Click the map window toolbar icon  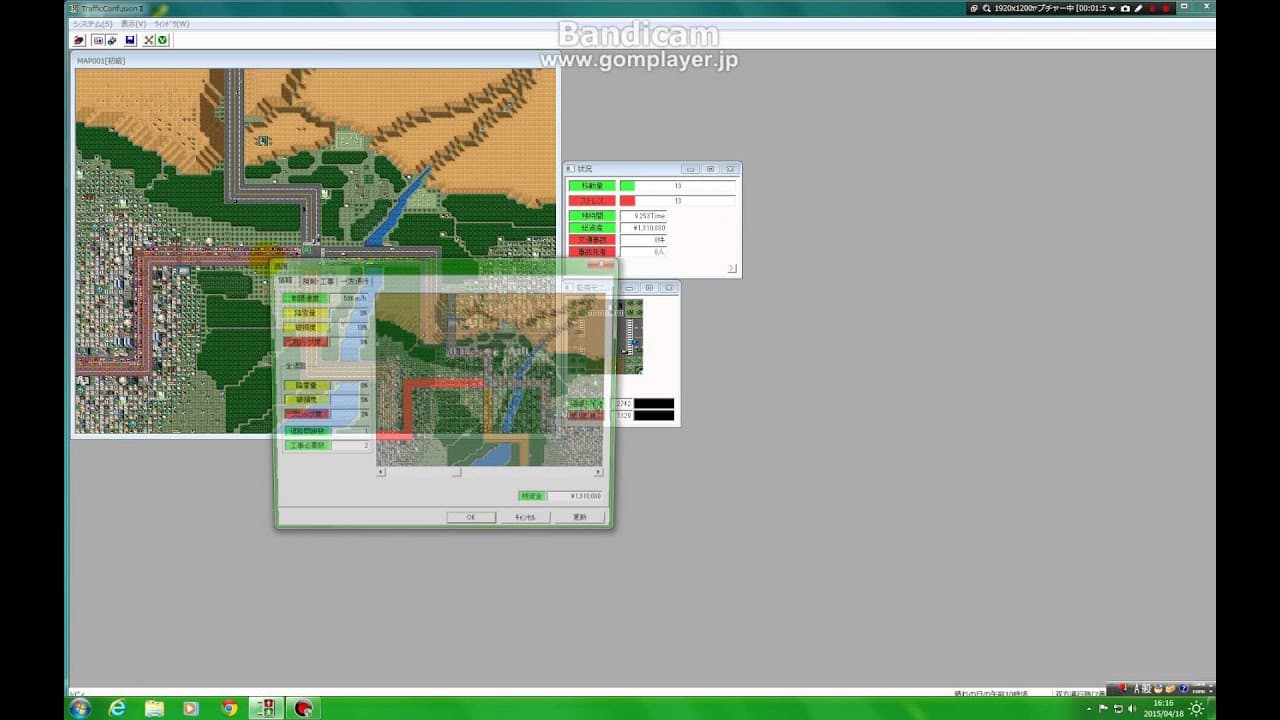click(98, 40)
